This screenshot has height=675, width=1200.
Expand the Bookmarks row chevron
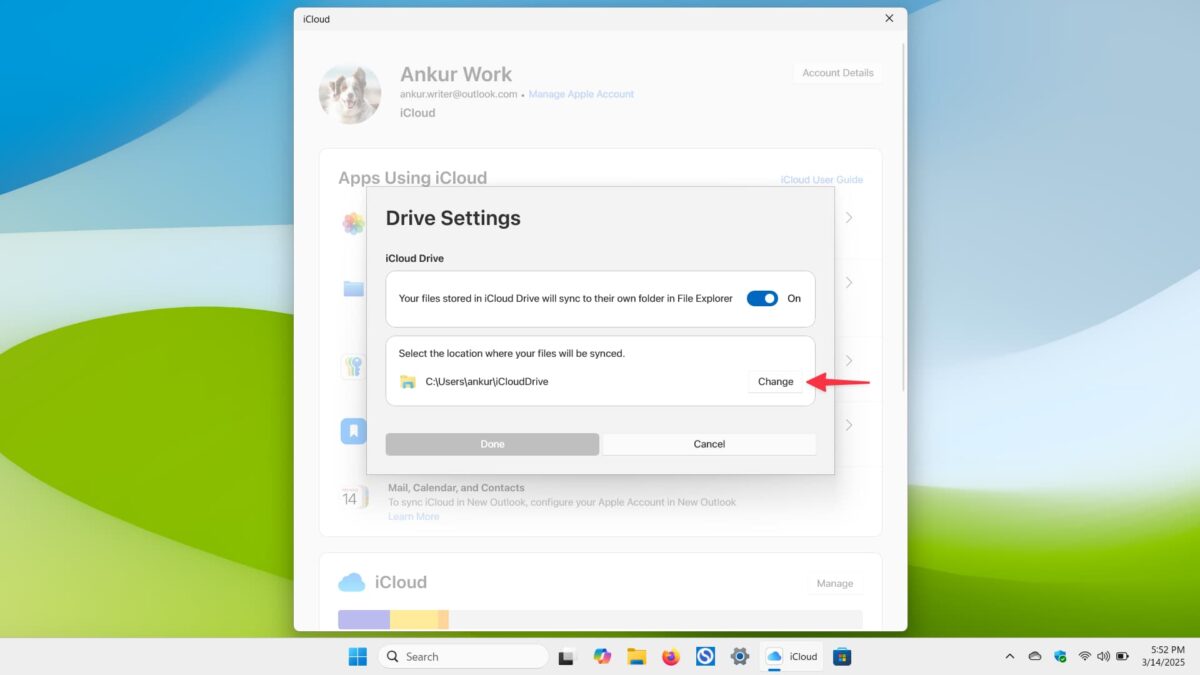tap(849, 425)
